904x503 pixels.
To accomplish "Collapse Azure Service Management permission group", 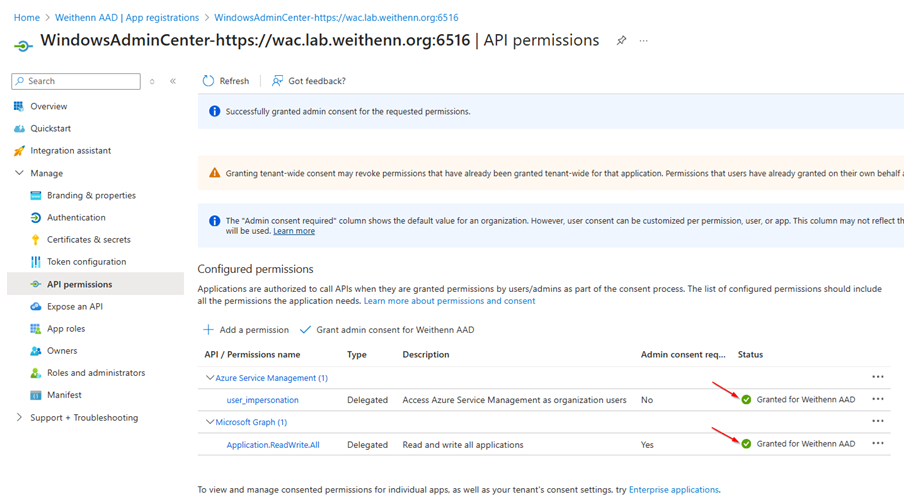I will 210,378.
